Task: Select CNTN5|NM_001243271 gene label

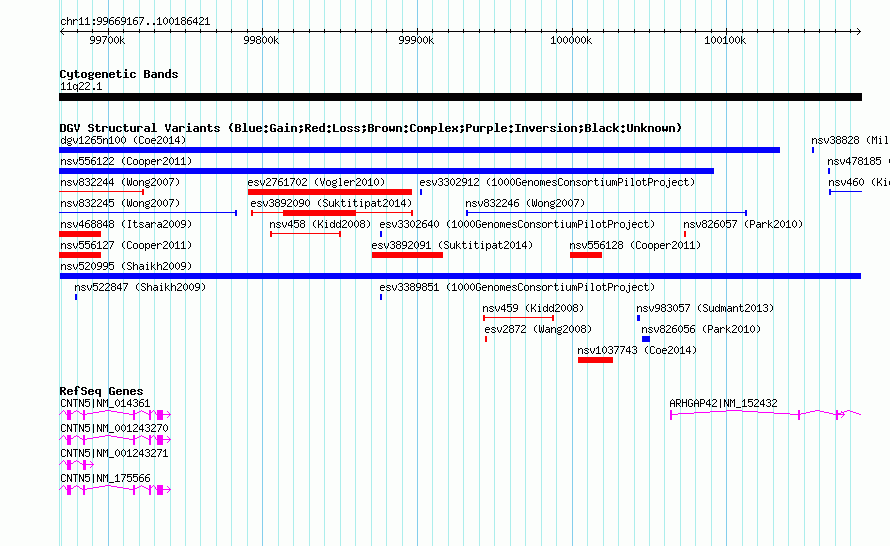Action: [114, 453]
